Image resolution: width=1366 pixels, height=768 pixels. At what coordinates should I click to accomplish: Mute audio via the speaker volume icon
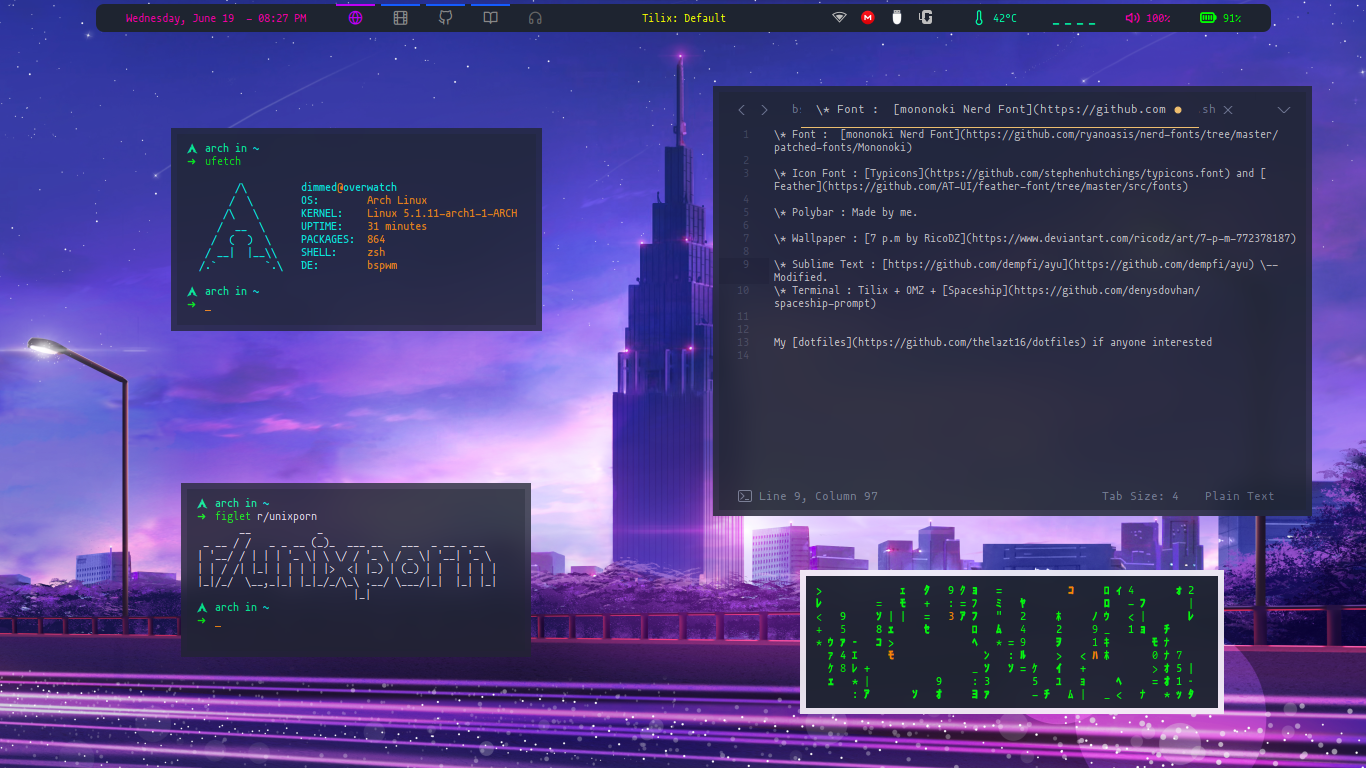tap(1132, 18)
